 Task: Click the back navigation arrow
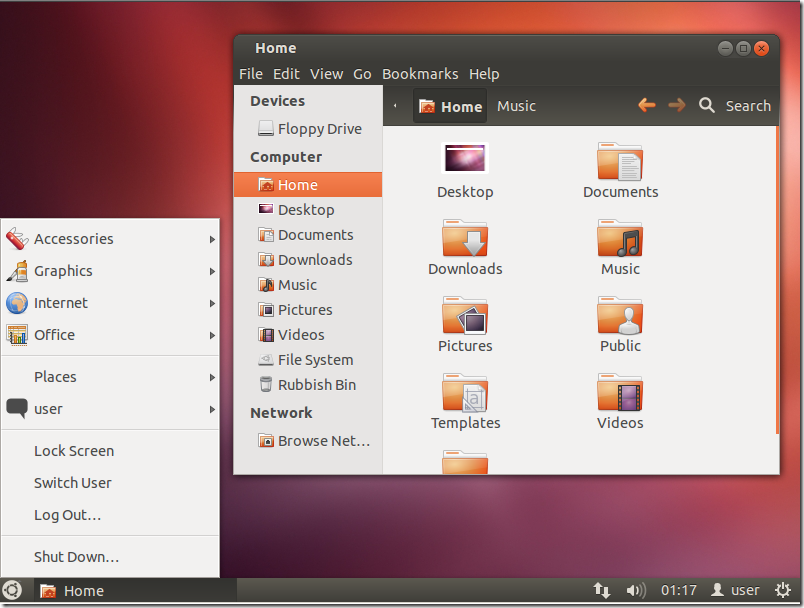(646, 105)
